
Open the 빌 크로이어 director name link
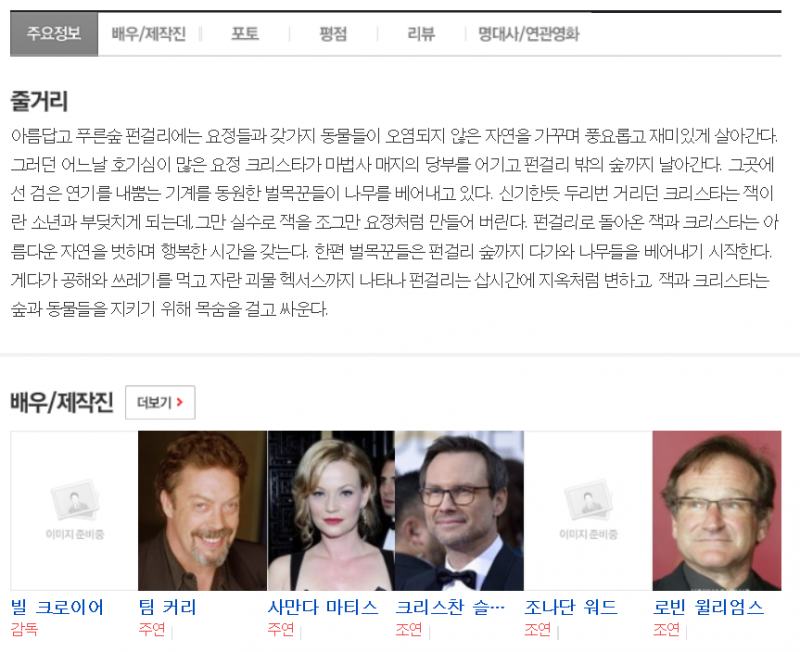point(57,607)
